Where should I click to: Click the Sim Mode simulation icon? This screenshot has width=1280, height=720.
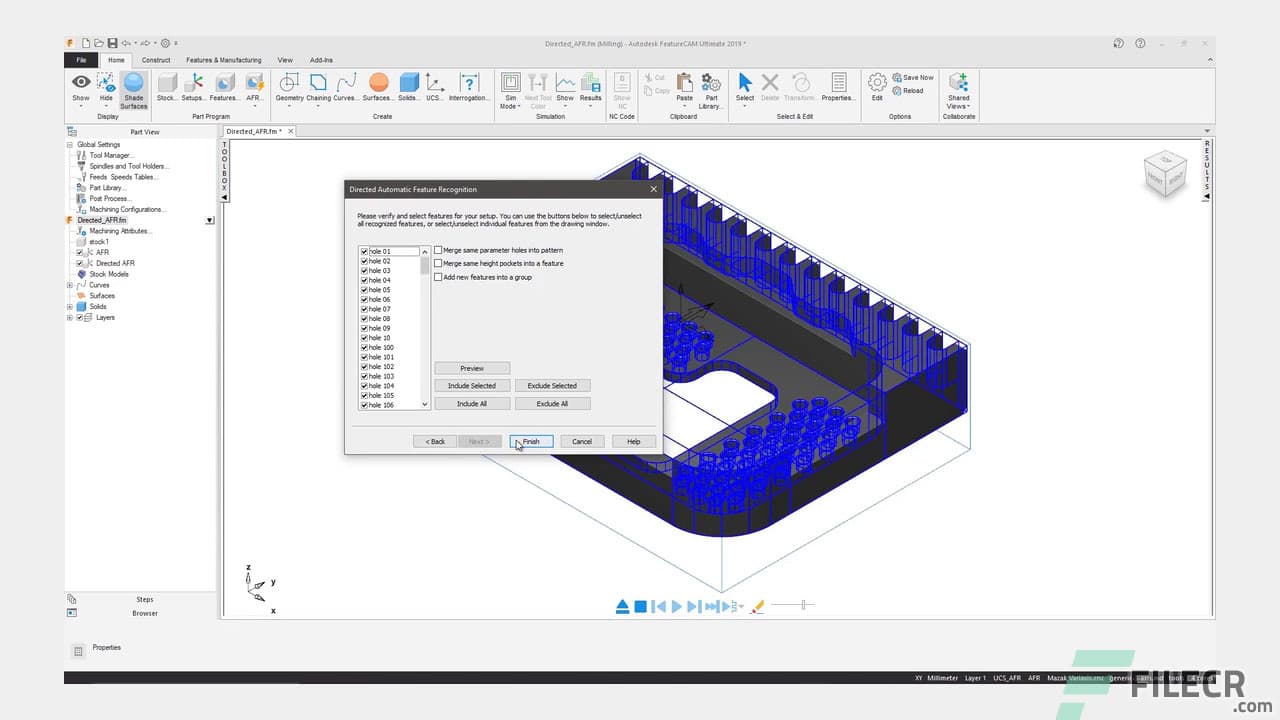511,90
